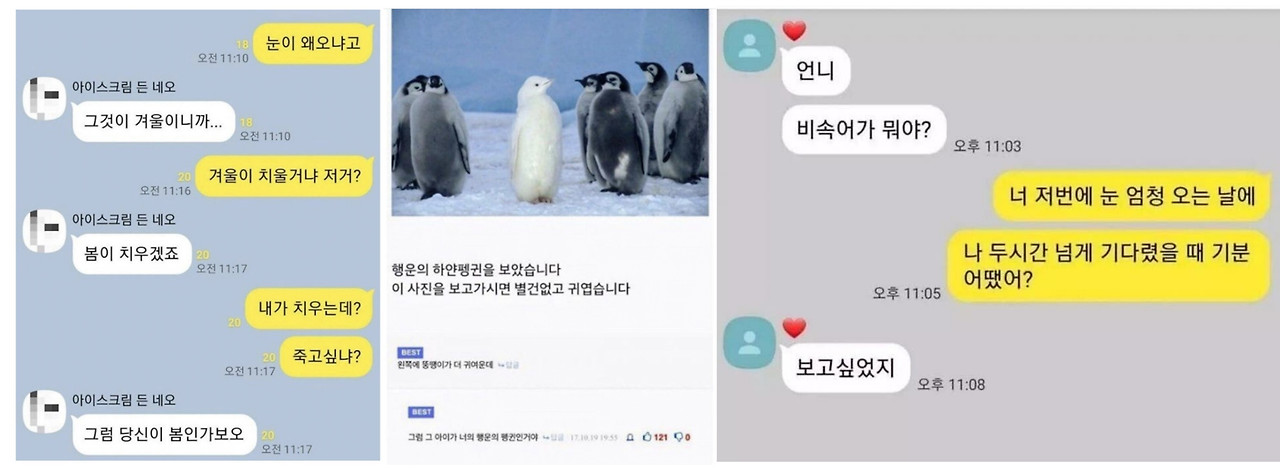Open the pixelated avatar beside 봄이 치우겠죠
Viewport: 1280px width, 470px height.
pos(45,230)
